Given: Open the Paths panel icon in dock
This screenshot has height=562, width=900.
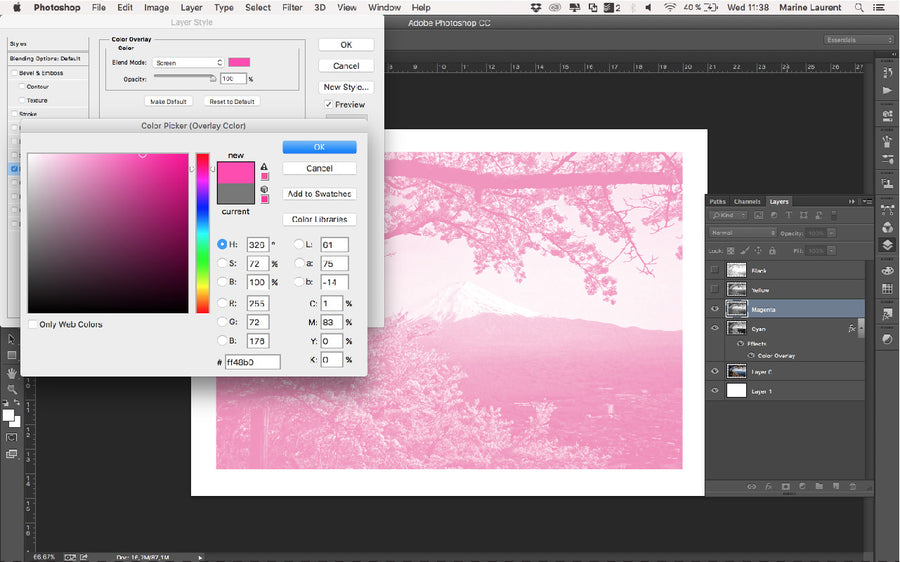Looking at the screenshot, I should 887,210.
